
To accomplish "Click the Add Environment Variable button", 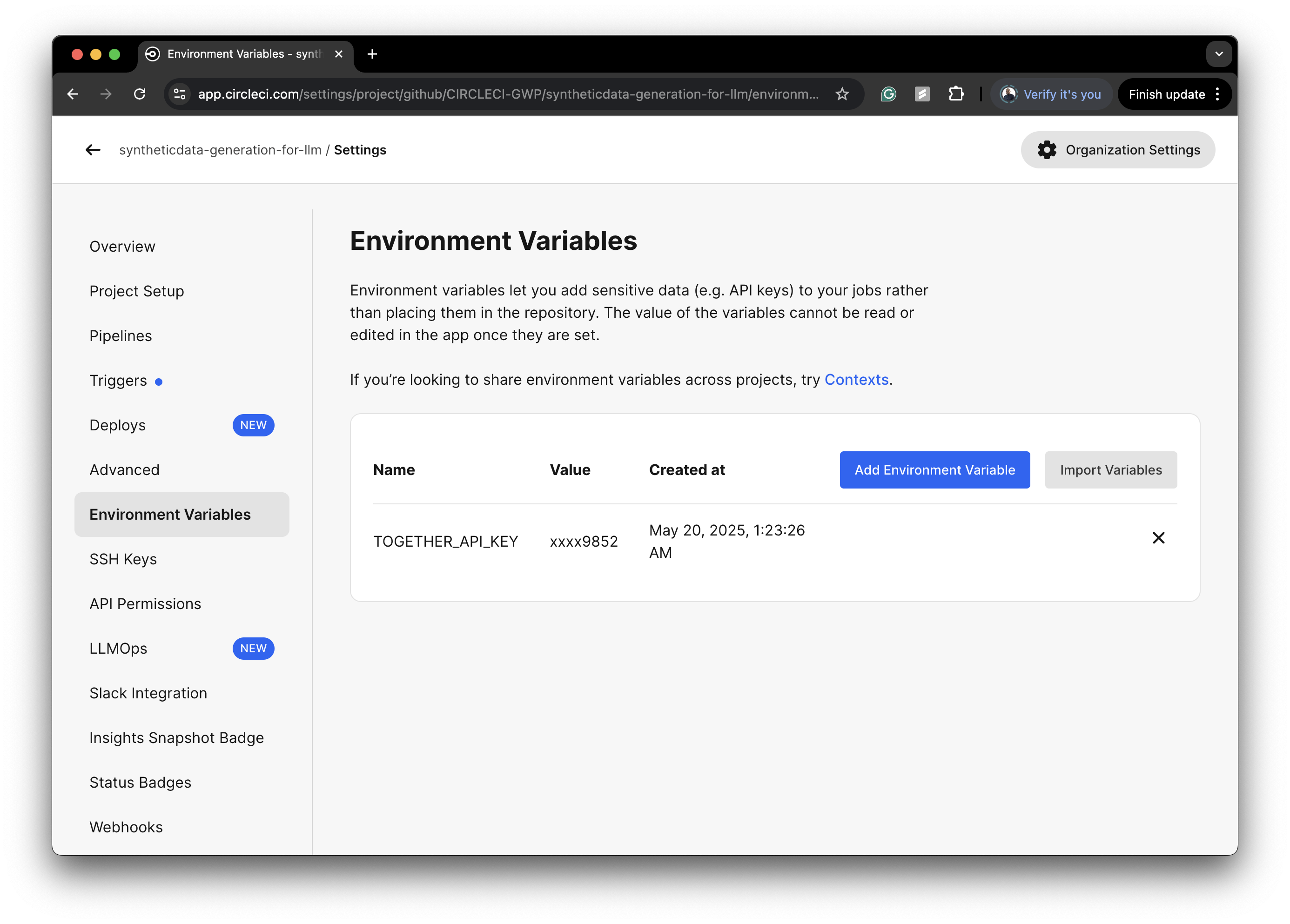I will tap(934, 469).
